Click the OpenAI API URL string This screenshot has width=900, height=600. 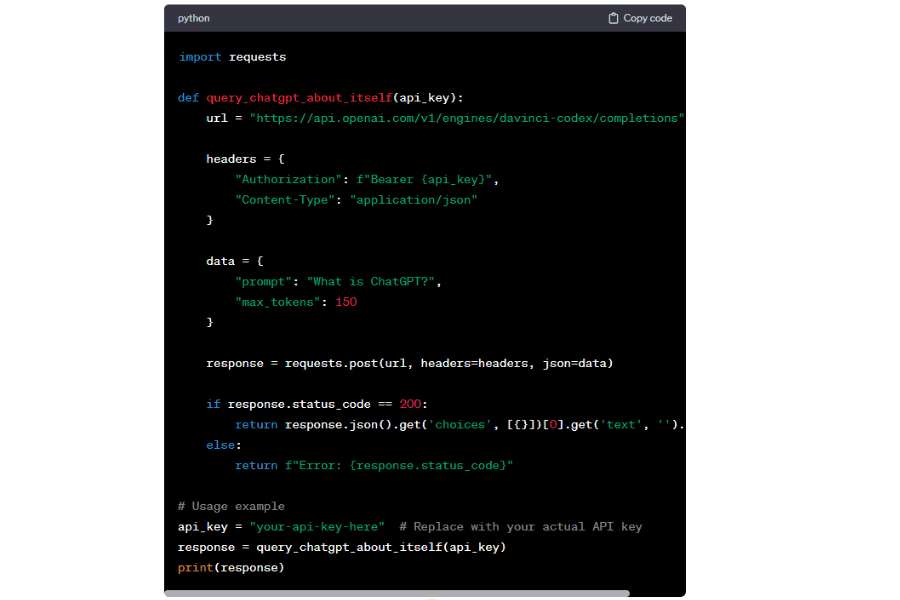[x=467, y=118]
